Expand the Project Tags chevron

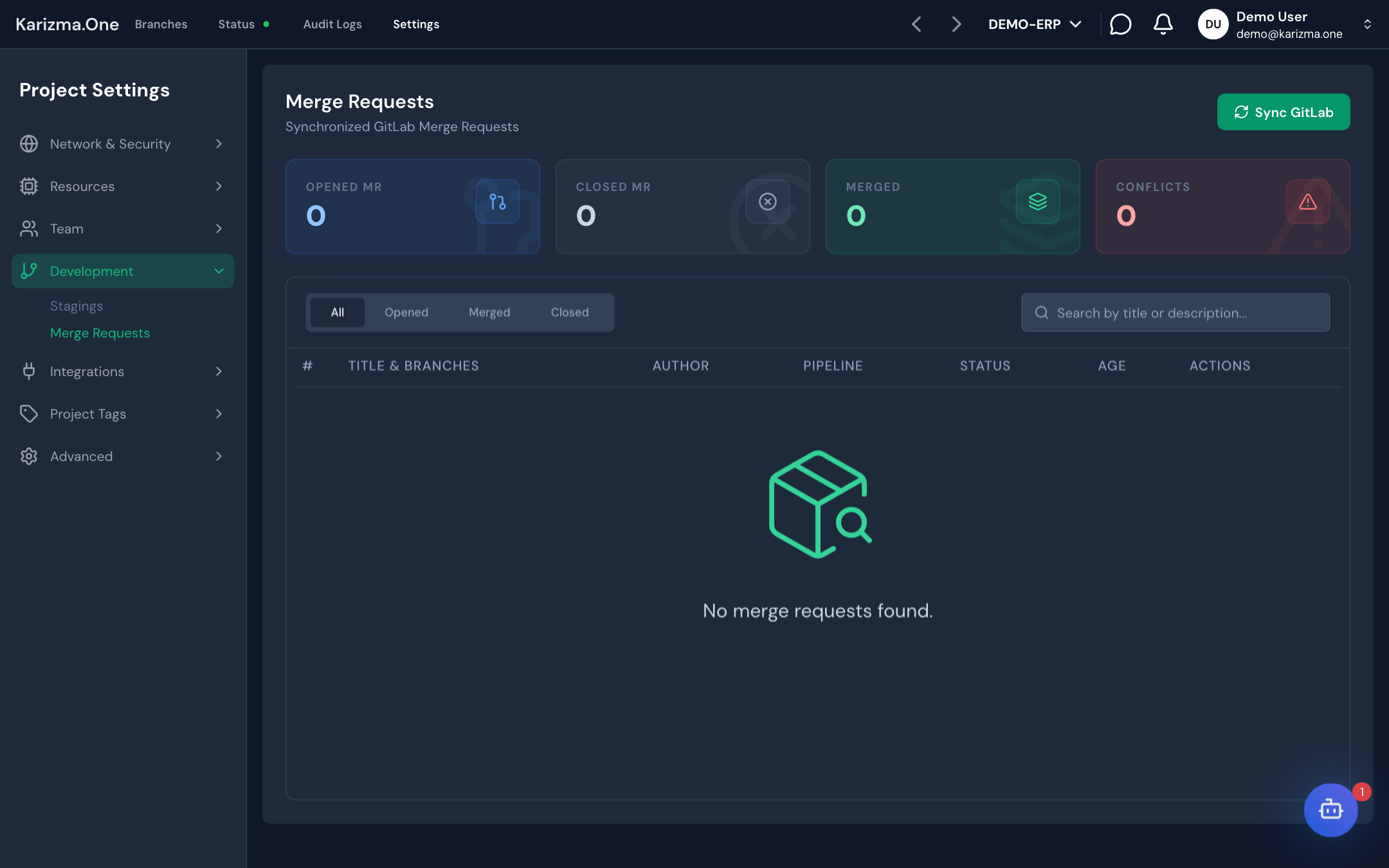[x=219, y=413]
